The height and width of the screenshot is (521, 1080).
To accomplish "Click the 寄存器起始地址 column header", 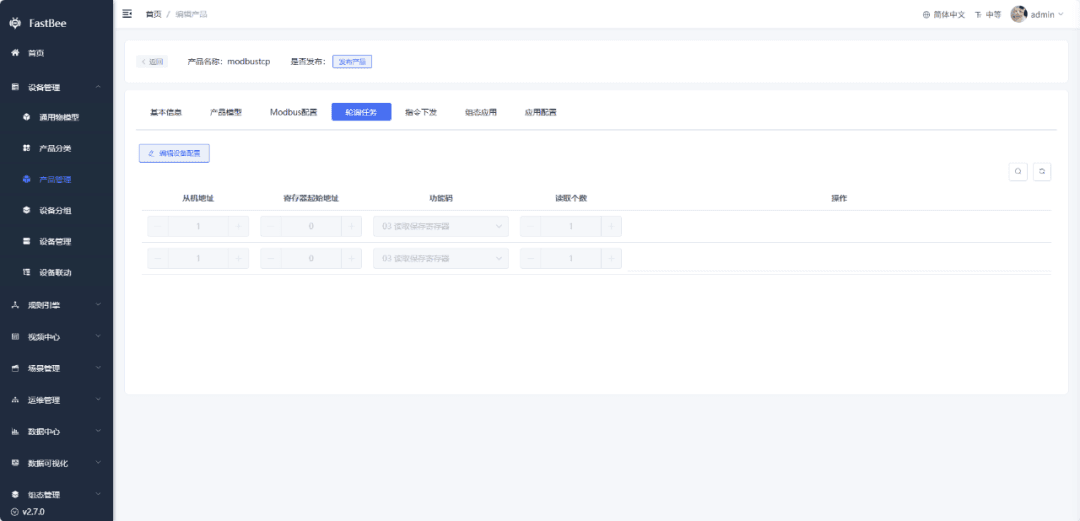I will pyautogui.click(x=311, y=198).
